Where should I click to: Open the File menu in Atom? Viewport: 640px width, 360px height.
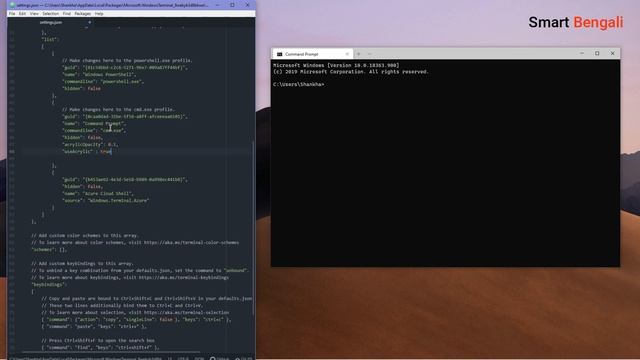click(x=12, y=13)
